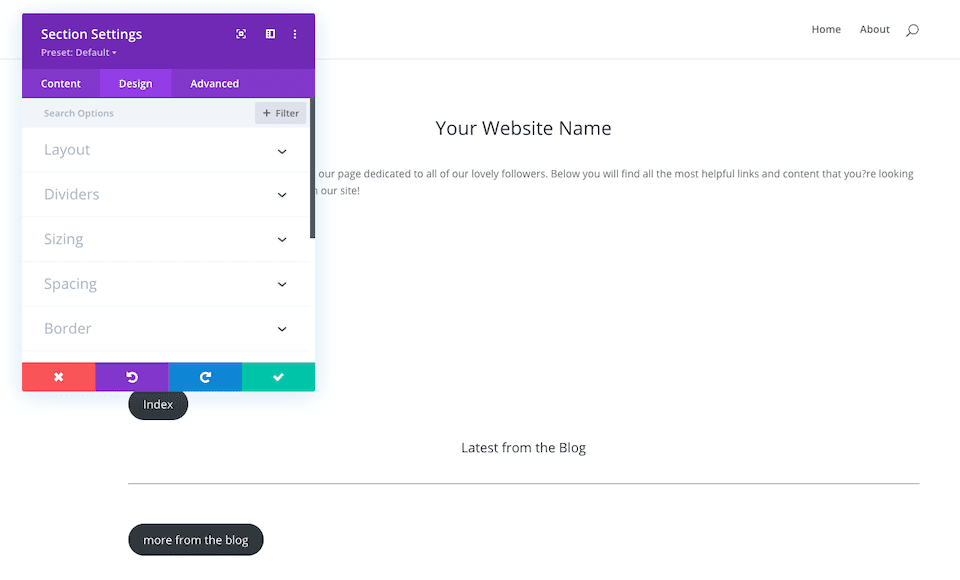Expand the Border section
This screenshot has height=580, width=960.
coord(167,328)
